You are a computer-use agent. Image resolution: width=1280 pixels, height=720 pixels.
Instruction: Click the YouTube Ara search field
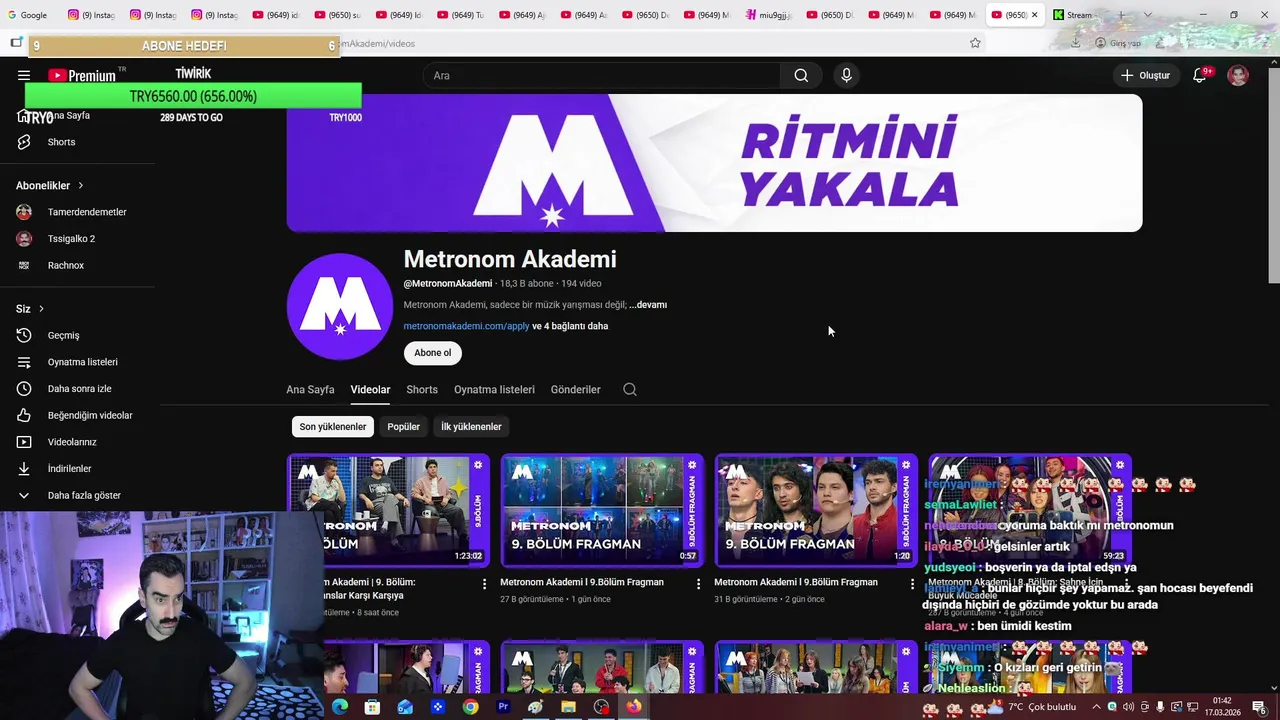click(x=602, y=75)
